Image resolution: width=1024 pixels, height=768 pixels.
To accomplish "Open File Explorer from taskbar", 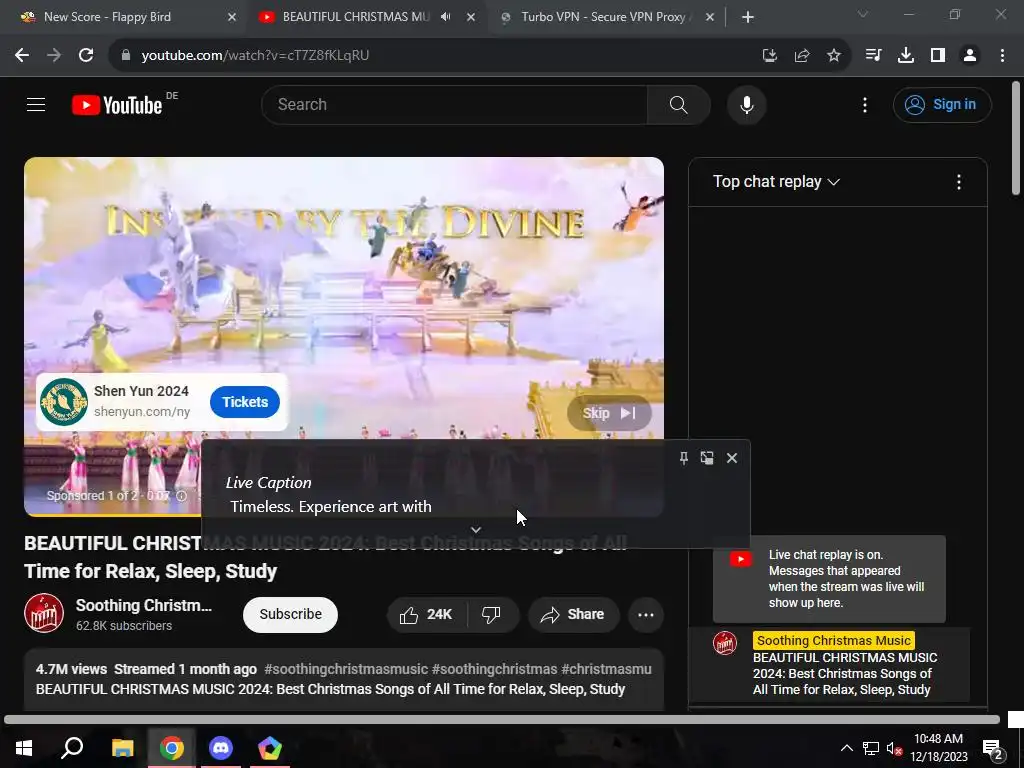I will coord(122,748).
